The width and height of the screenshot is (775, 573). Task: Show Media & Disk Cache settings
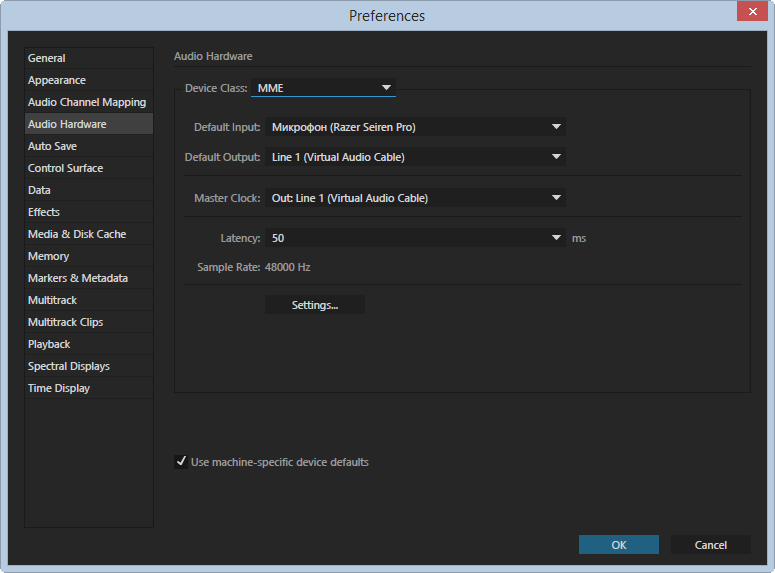pyautogui.click(x=77, y=234)
